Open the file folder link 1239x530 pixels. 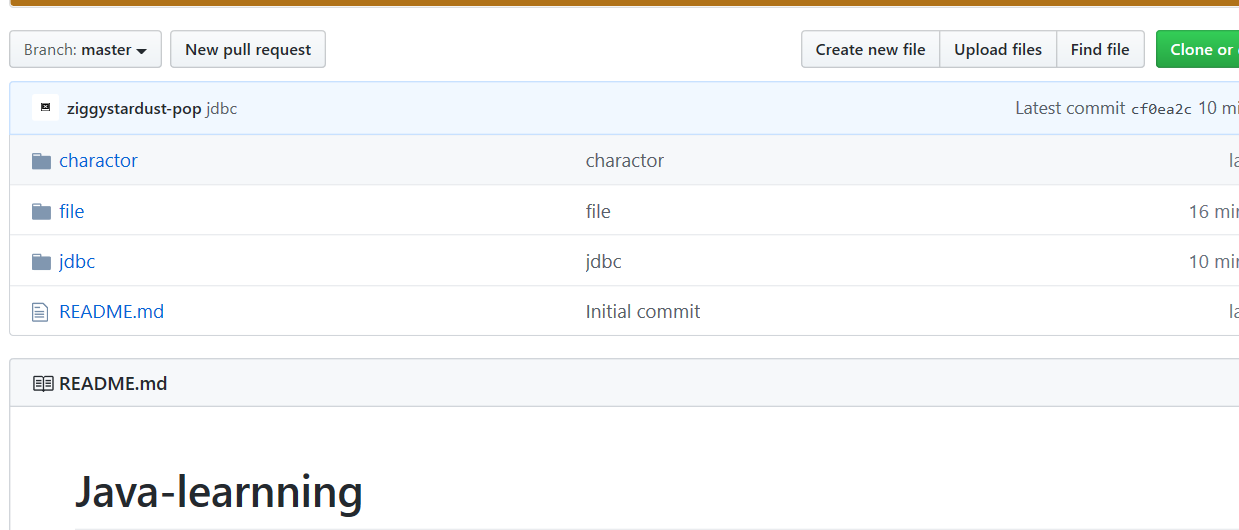click(x=71, y=211)
